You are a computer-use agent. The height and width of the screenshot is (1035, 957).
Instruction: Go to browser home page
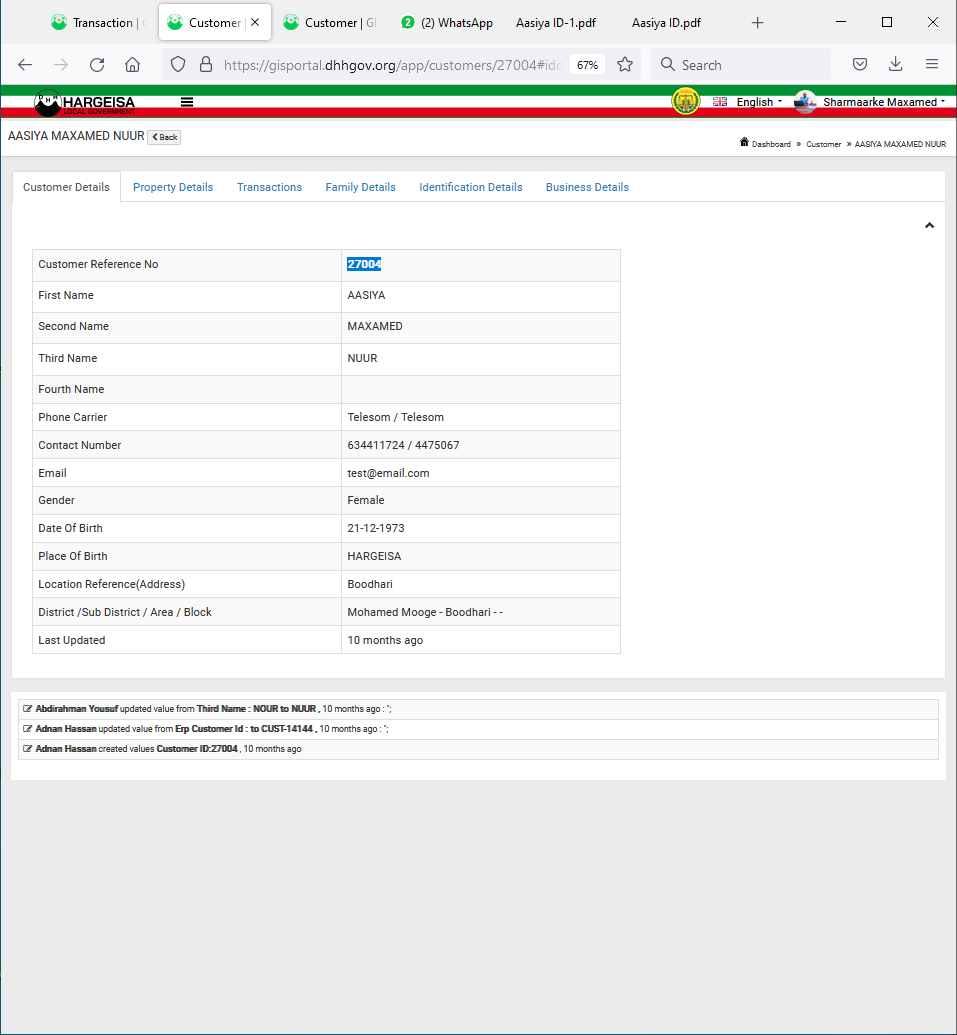tap(133, 65)
